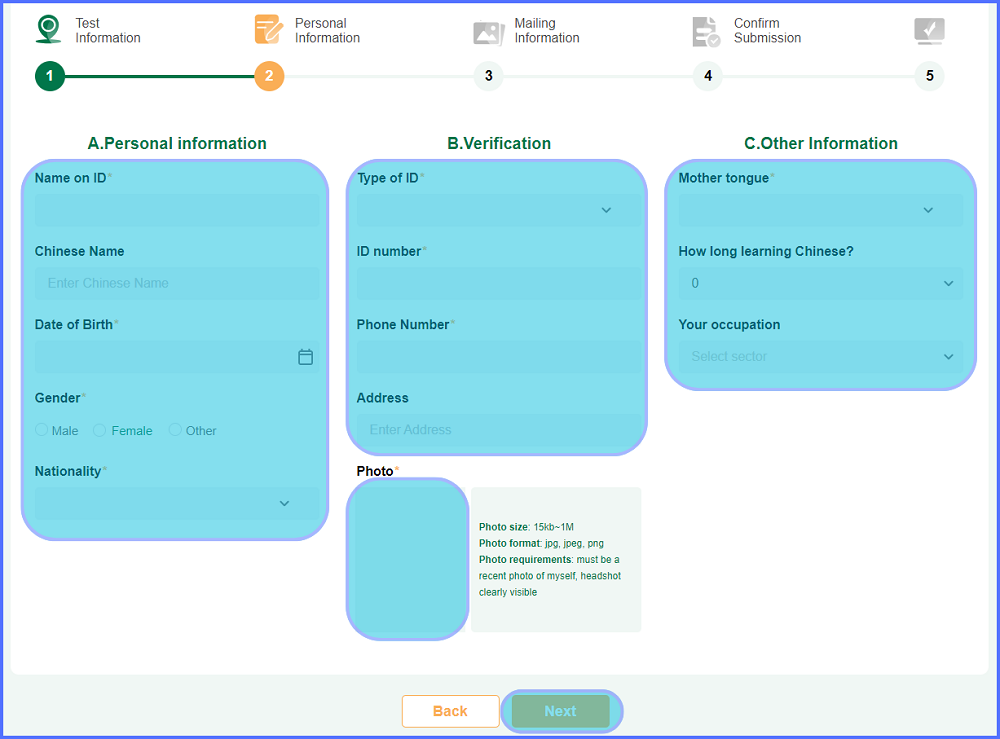The image size is (1000, 739).
Task: Click the Test Information map pin icon
Action: tap(49, 30)
